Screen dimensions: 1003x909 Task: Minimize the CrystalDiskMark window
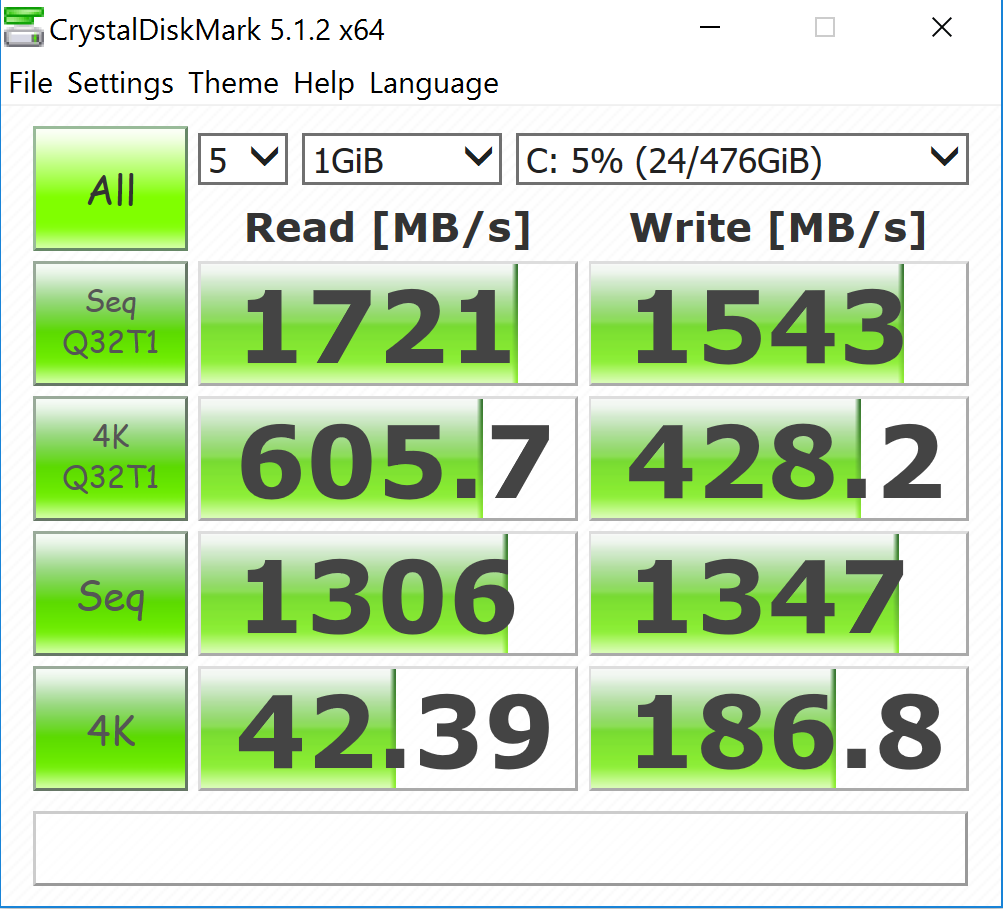point(710,28)
